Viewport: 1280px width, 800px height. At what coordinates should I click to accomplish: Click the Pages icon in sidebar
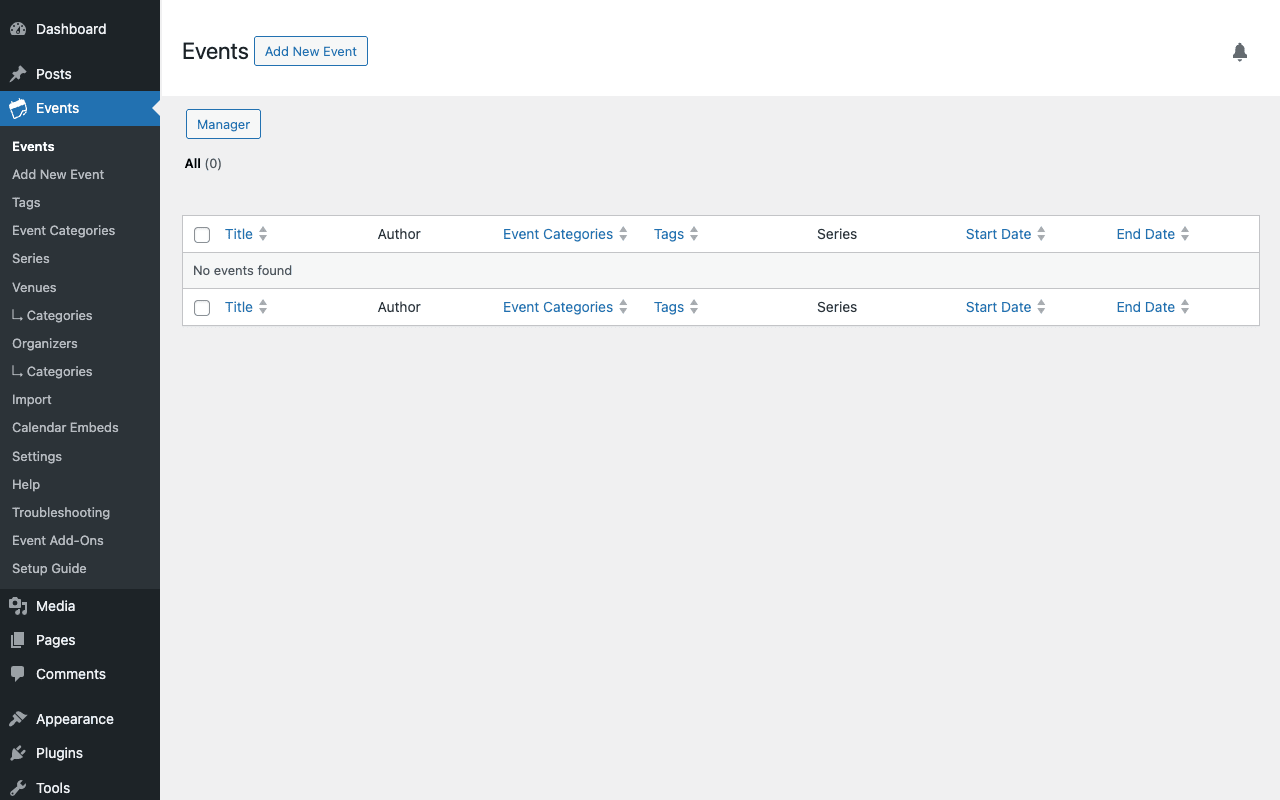[18, 640]
